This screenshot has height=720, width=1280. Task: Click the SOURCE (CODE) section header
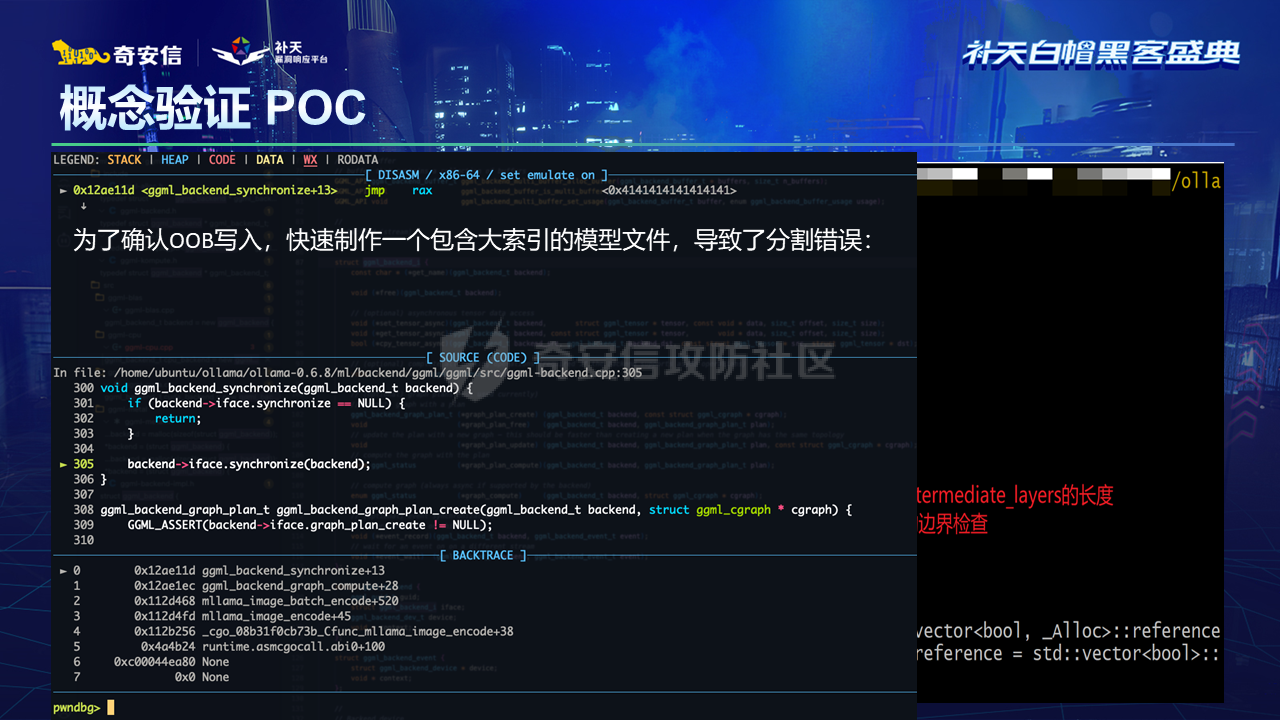(484, 357)
